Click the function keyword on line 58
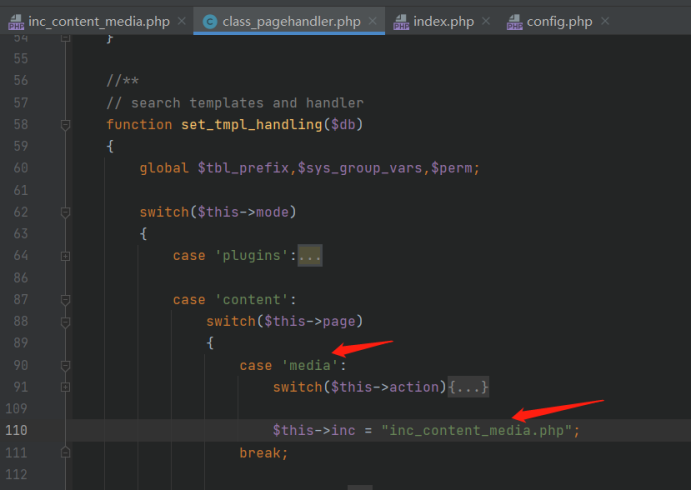This screenshot has height=491, width=692. click(x=139, y=124)
